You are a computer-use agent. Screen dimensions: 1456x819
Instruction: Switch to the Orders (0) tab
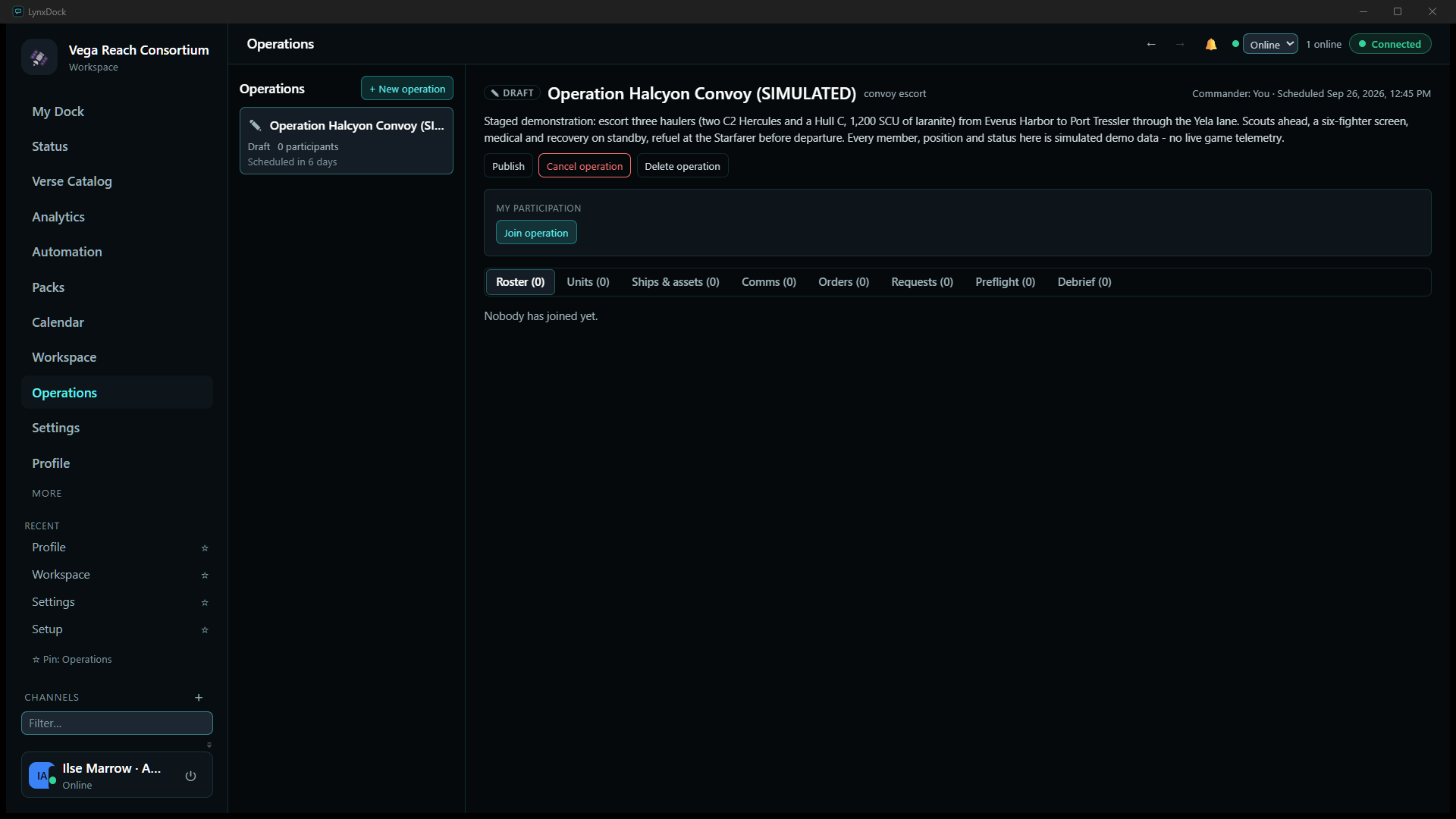click(843, 282)
